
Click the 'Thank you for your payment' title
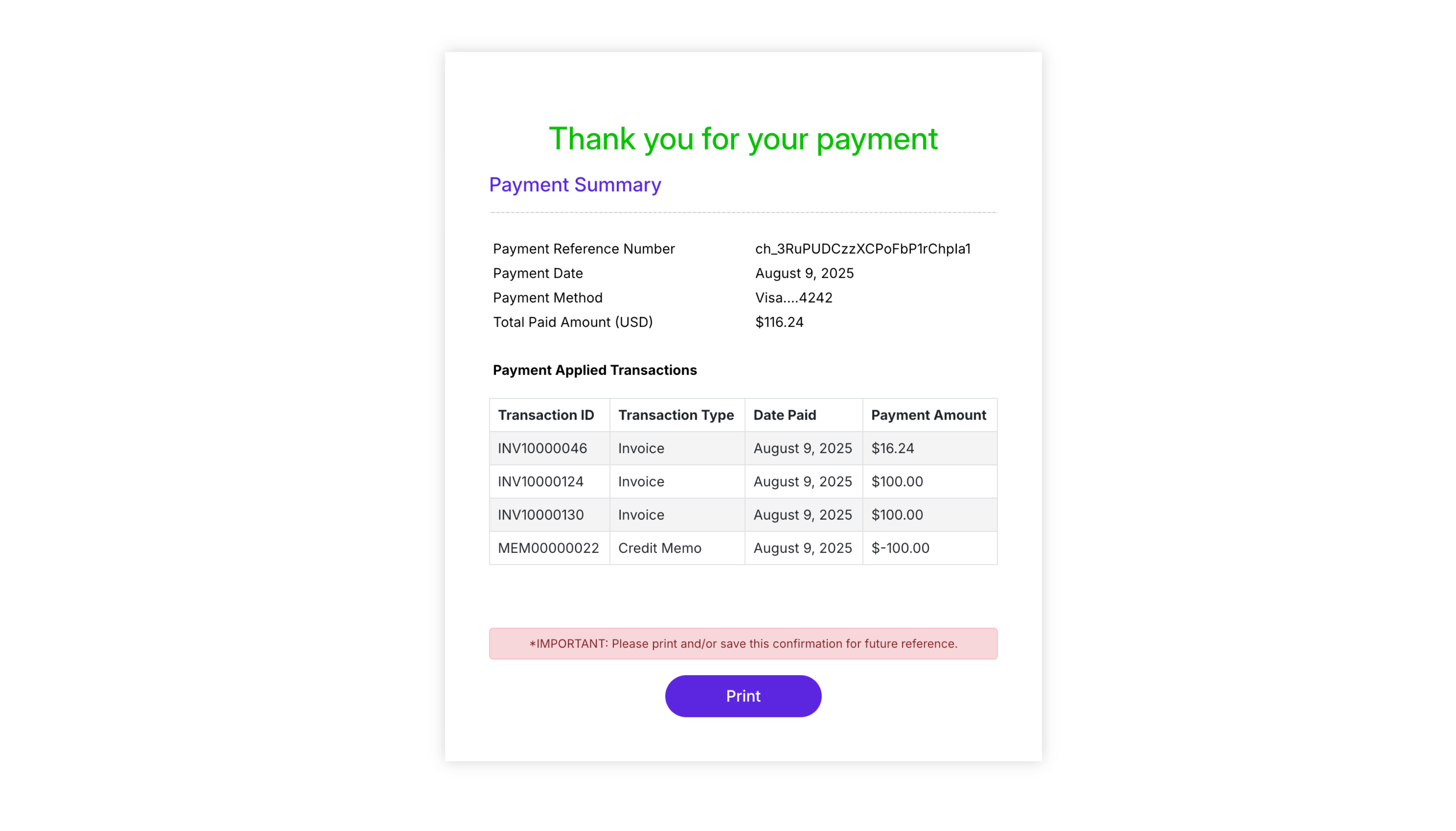742,139
